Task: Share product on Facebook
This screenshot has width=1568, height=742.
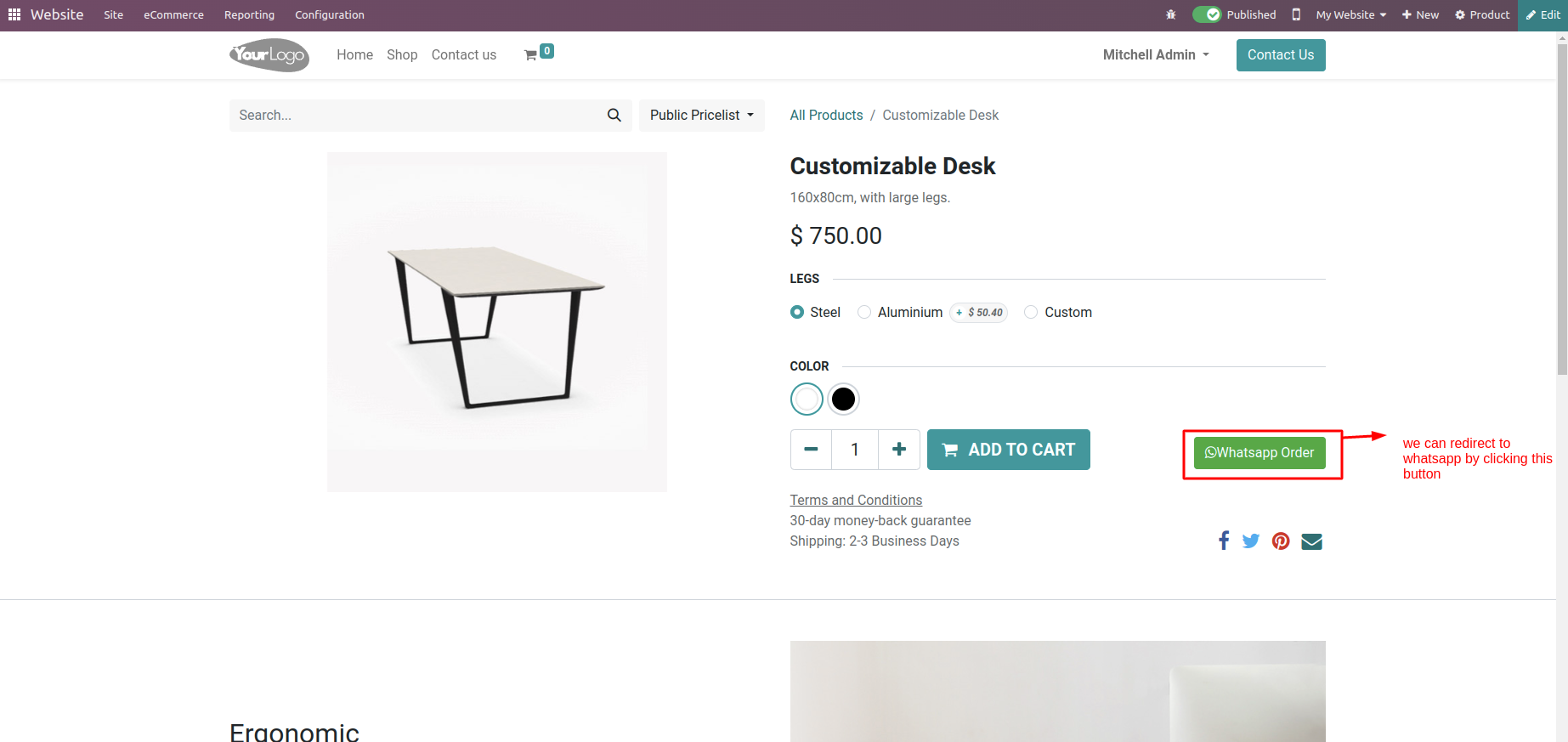Action: (x=1224, y=541)
